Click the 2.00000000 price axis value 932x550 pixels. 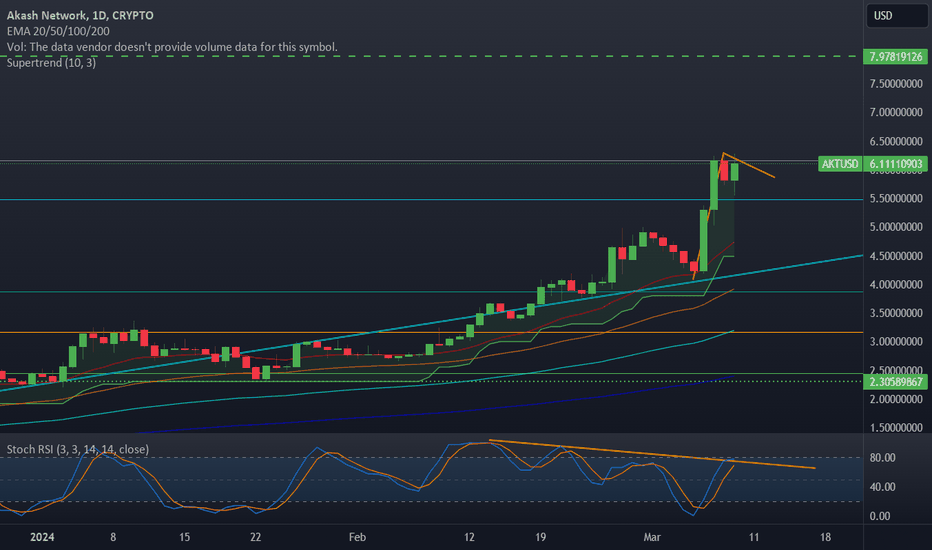pyautogui.click(x=896, y=400)
